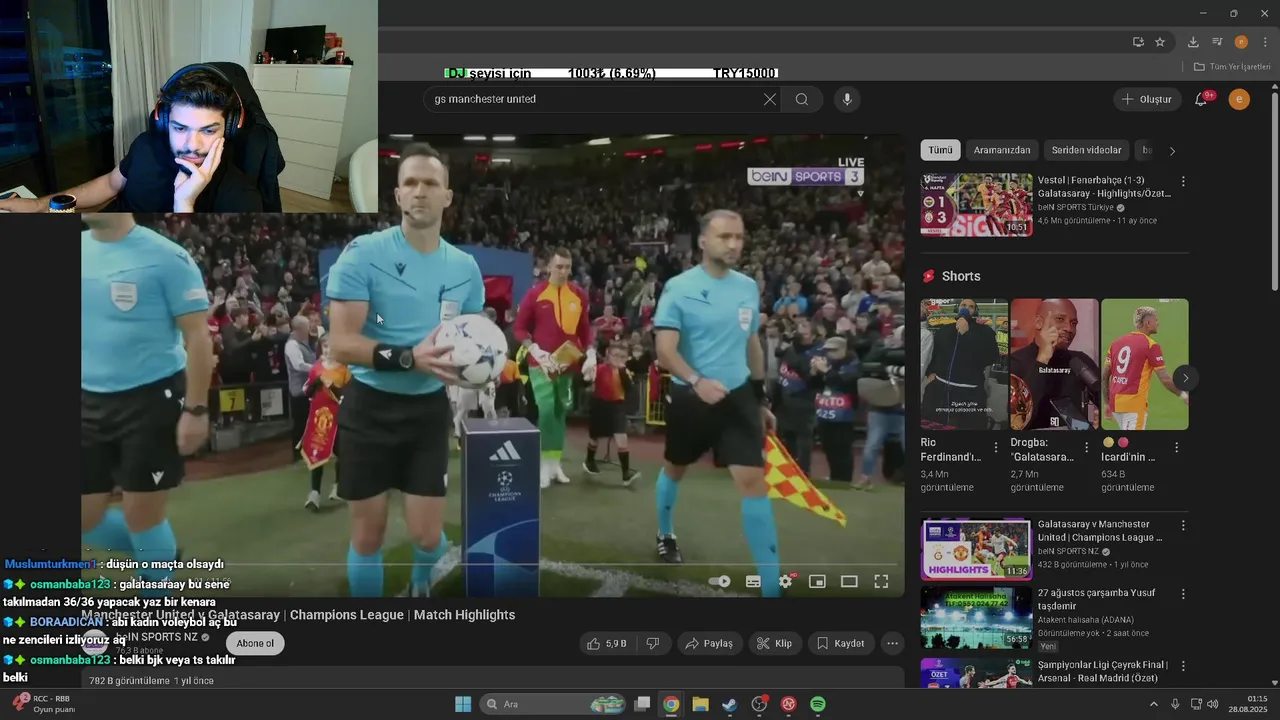This screenshot has width=1280, height=720.
Task: Toggle subtitles in the video player
Action: [x=753, y=581]
